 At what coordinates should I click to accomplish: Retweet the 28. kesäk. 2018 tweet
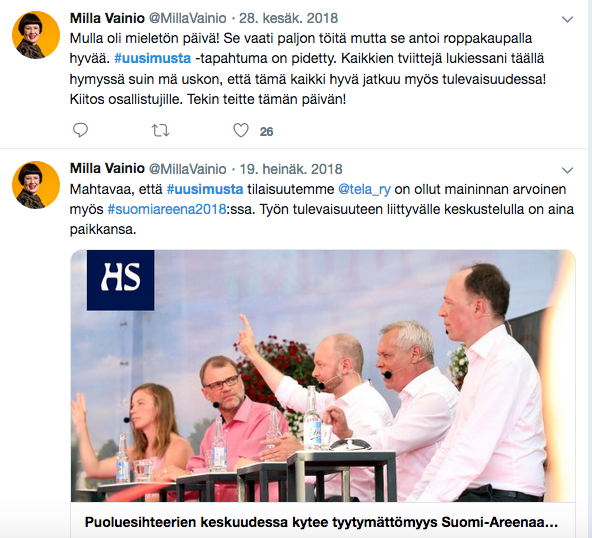click(160, 131)
